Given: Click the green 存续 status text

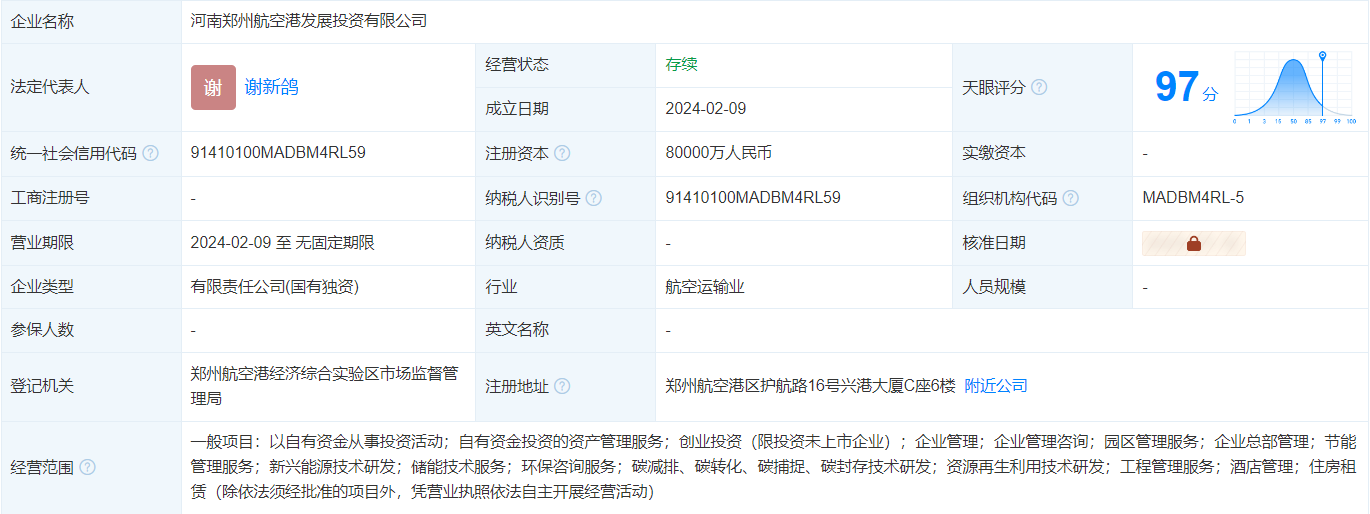Looking at the screenshot, I should (x=682, y=64).
